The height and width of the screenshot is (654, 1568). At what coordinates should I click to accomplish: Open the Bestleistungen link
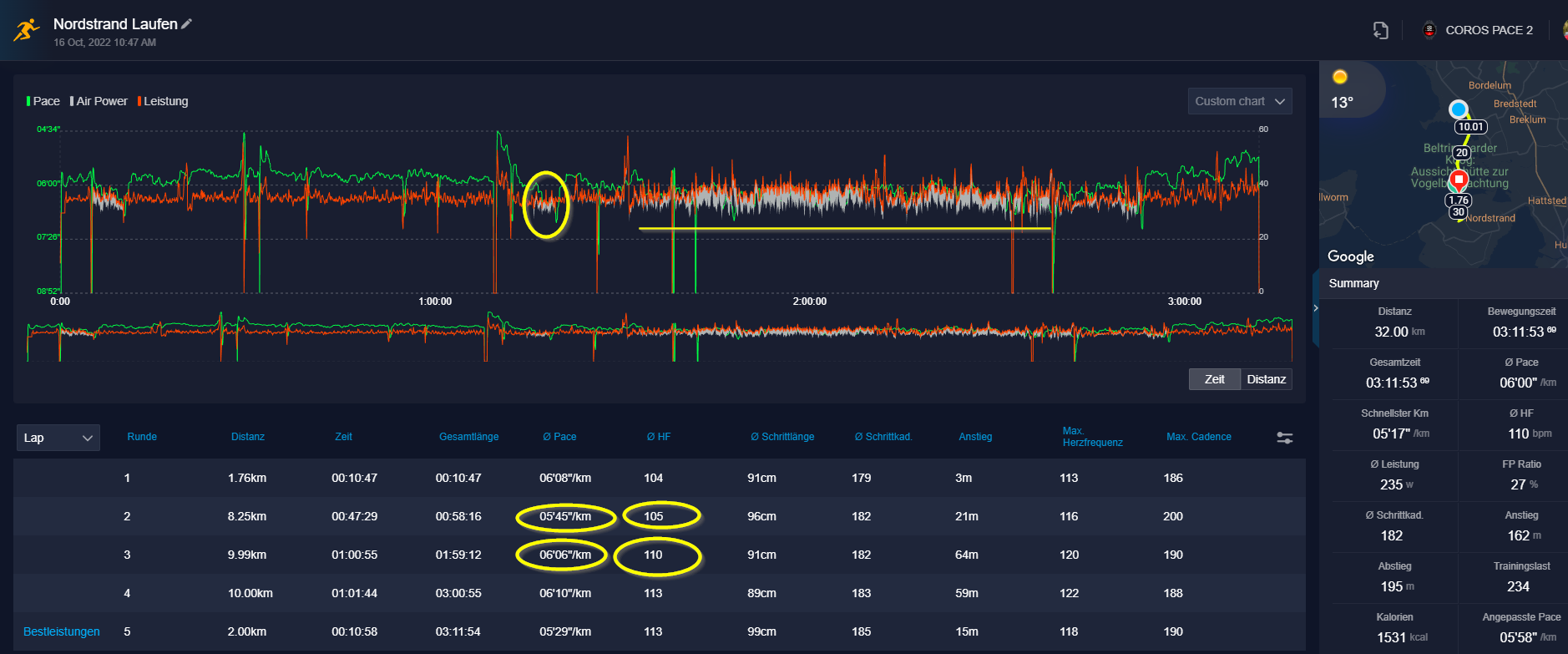[62, 631]
